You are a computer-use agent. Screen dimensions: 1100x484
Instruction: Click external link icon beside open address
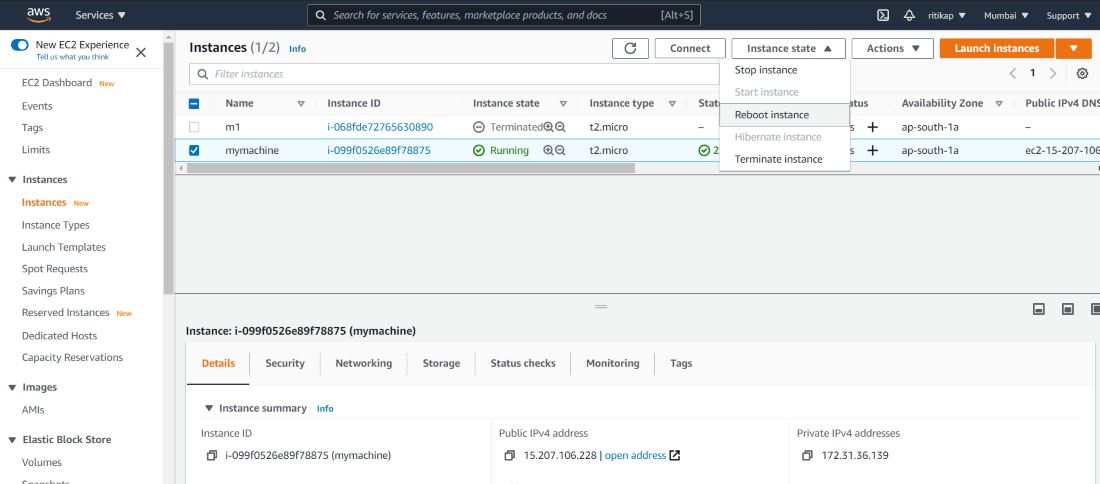tap(675, 455)
